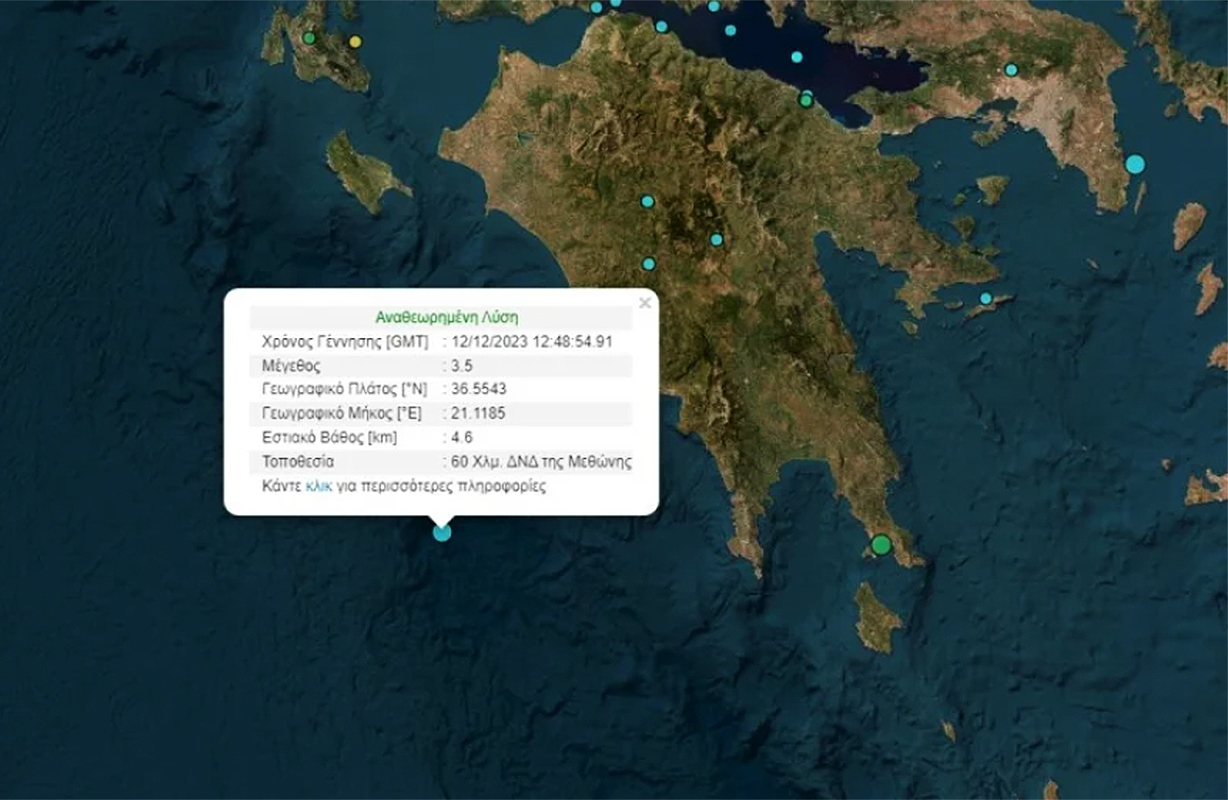Select the easternmost cyan marker in Corinthian Gulf waters
The height and width of the screenshot is (800, 1228).
pos(797,57)
